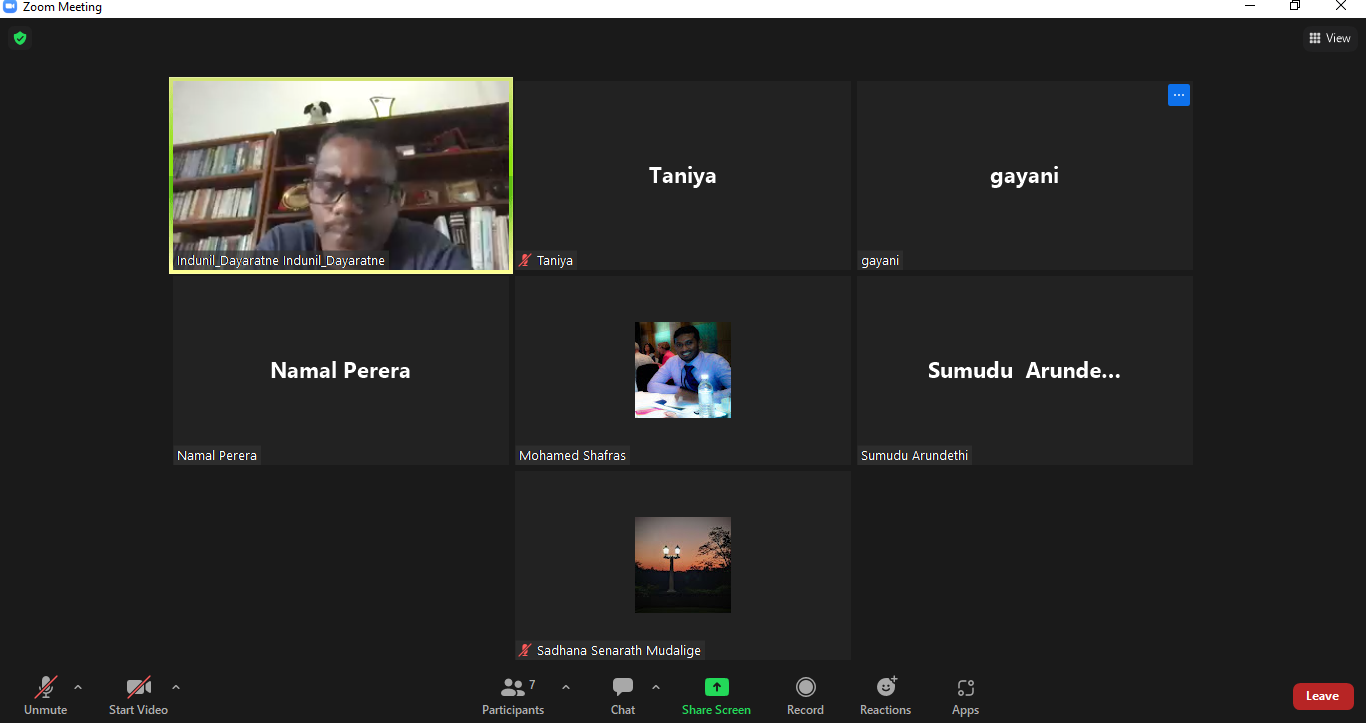The image size is (1366, 723).
Task: Open the Chat panel
Action: [x=623, y=696]
